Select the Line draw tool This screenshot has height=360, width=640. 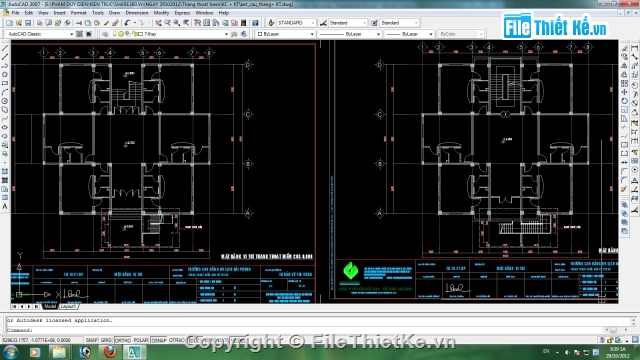[5, 48]
